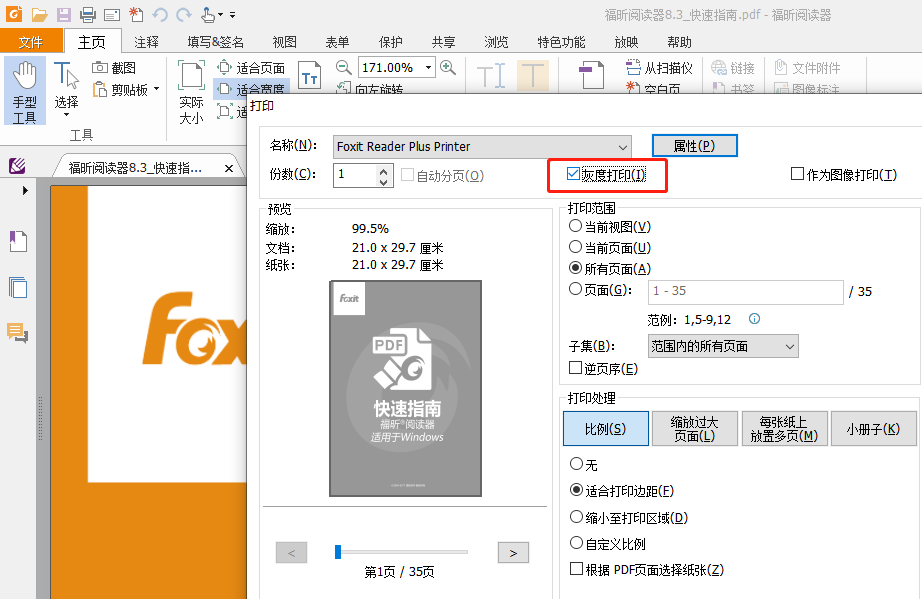Click the page range info icon
Viewport: 922px width, 599px height.
tap(754, 319)
